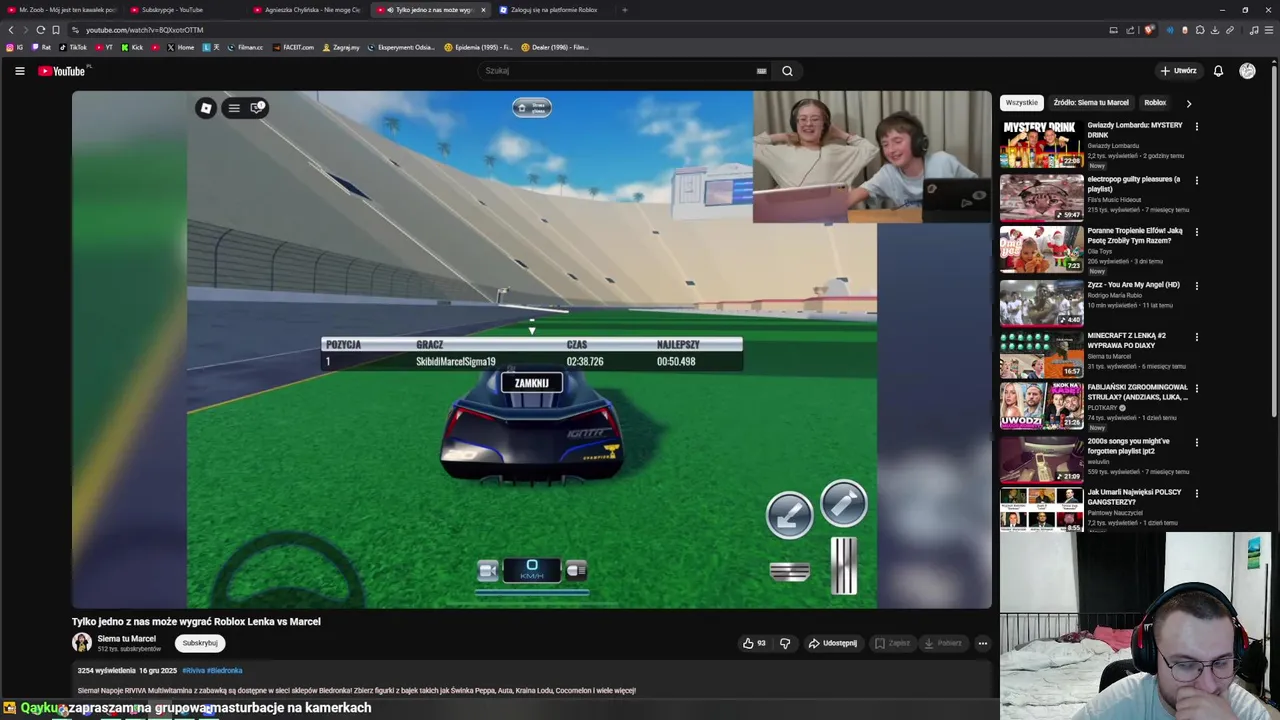Open options for electropop guilty pleasures video
This screenshot has width=1280, height=720.
click(1196, 181)
